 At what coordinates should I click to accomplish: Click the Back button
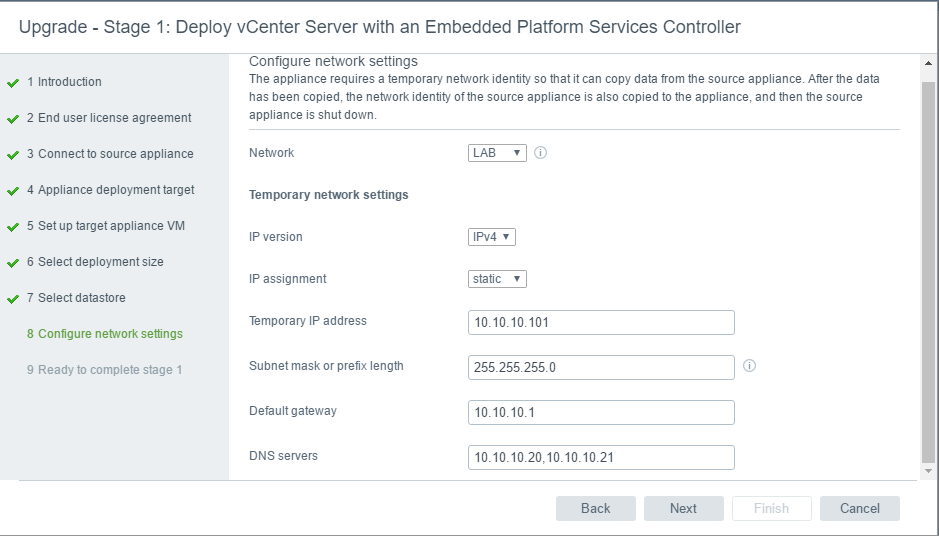pos(595,508)
